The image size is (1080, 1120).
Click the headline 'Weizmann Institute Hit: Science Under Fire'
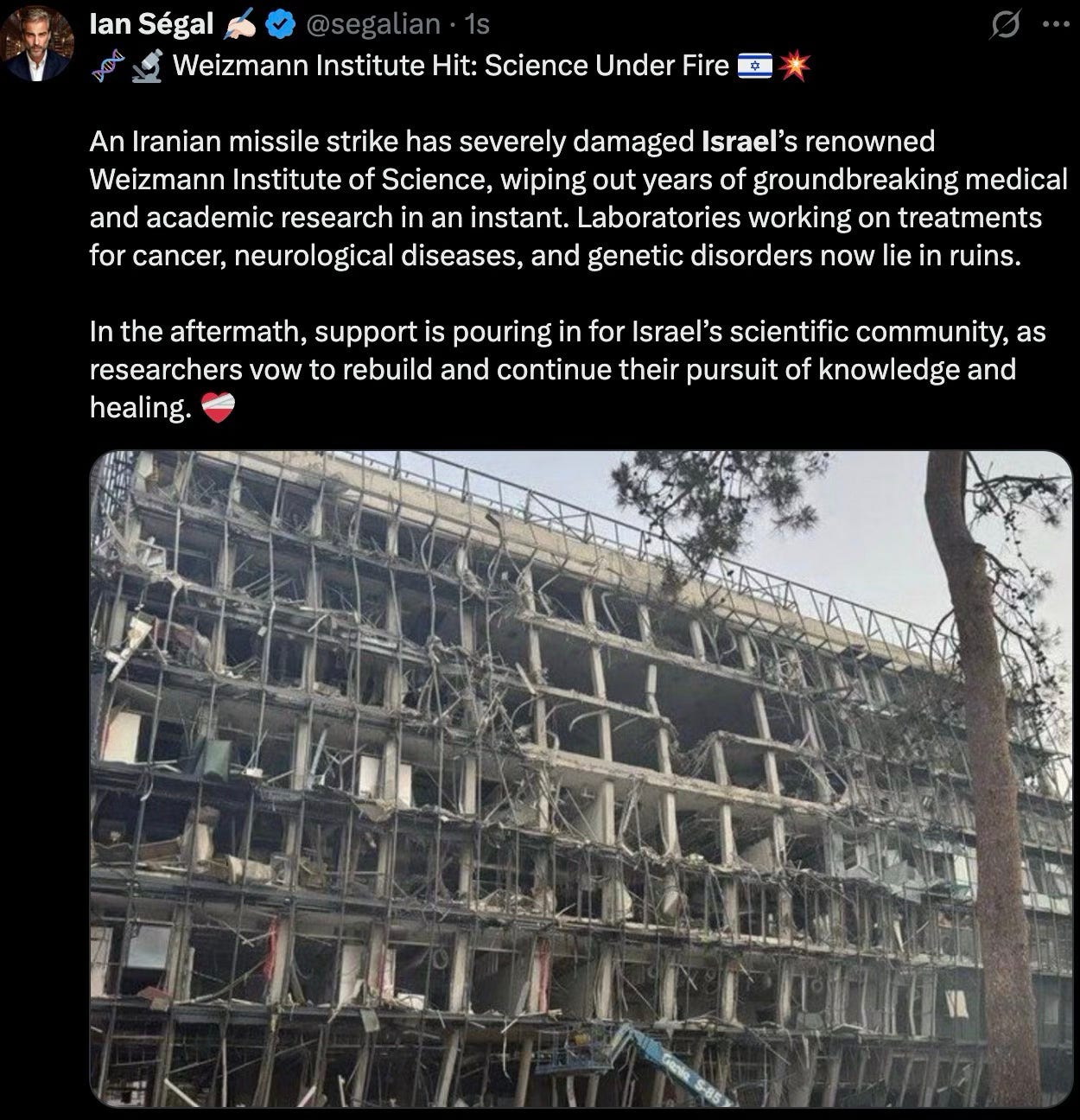coord(451,66)
